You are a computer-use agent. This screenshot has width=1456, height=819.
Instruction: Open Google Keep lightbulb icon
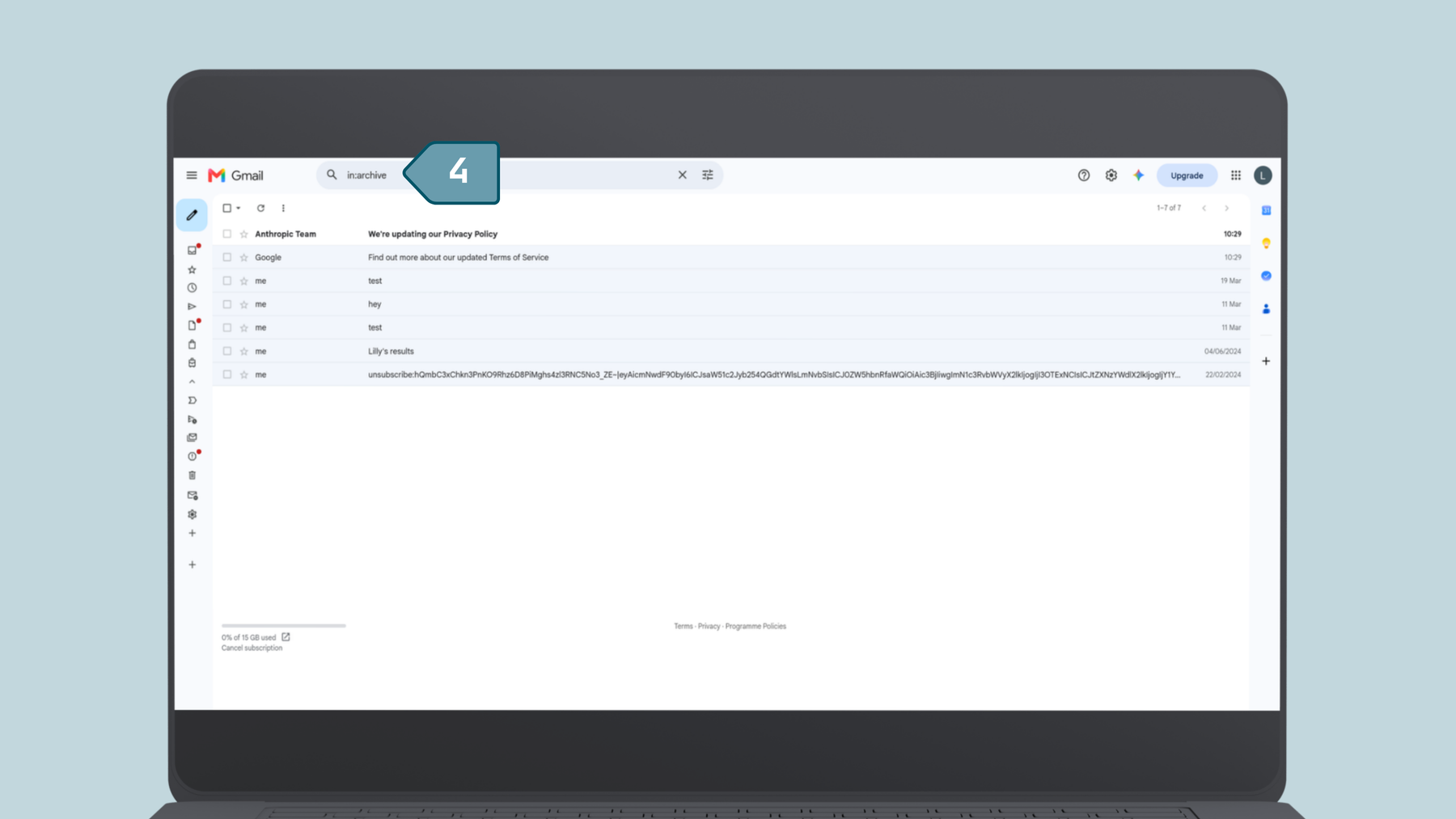[x=1266, y=243]
